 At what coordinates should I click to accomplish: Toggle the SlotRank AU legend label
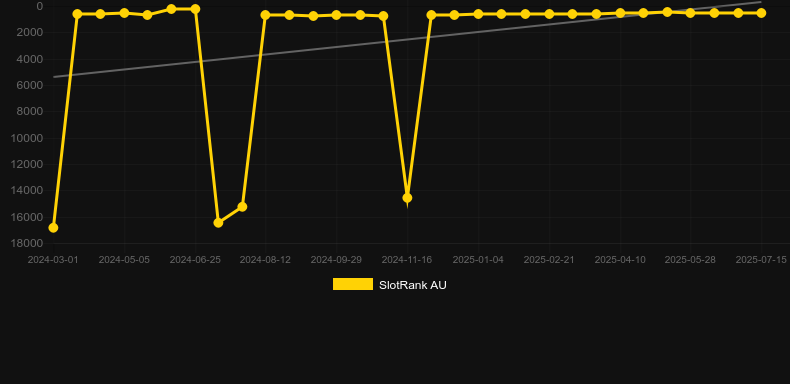tap(413, 285)
